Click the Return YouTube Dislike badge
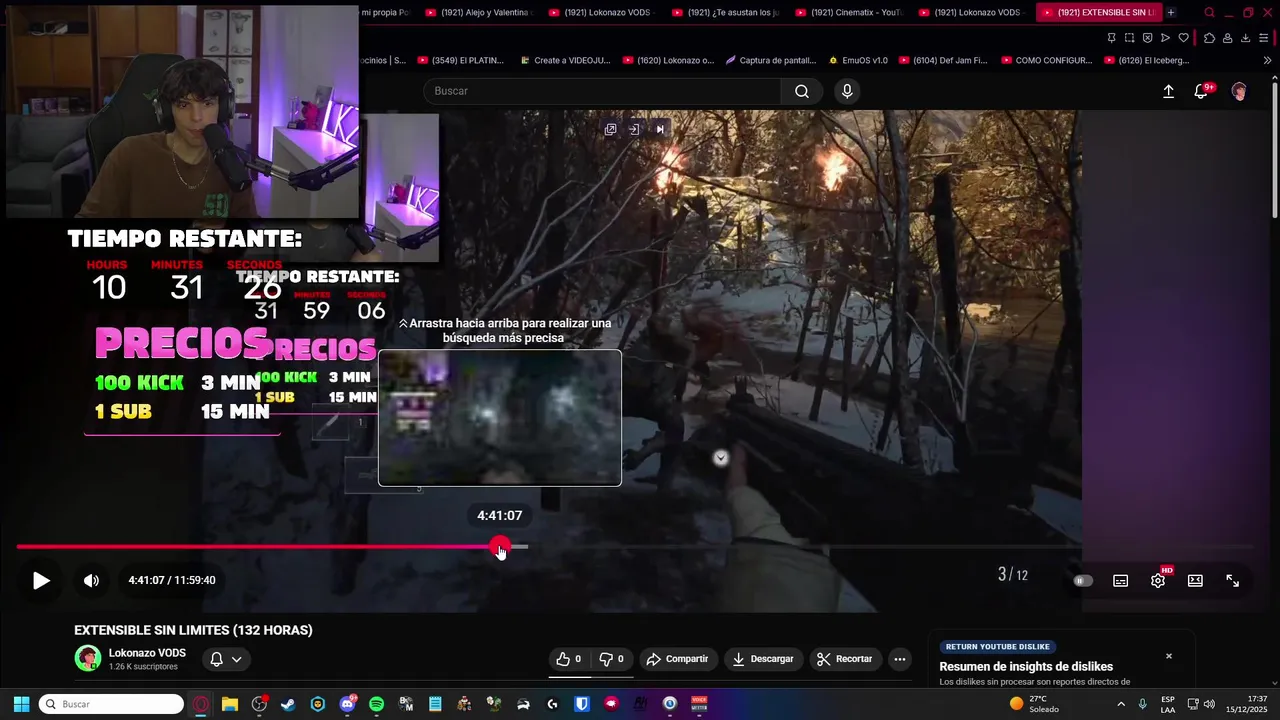Viewport: 1280px width, 720px height. [998, 647]
